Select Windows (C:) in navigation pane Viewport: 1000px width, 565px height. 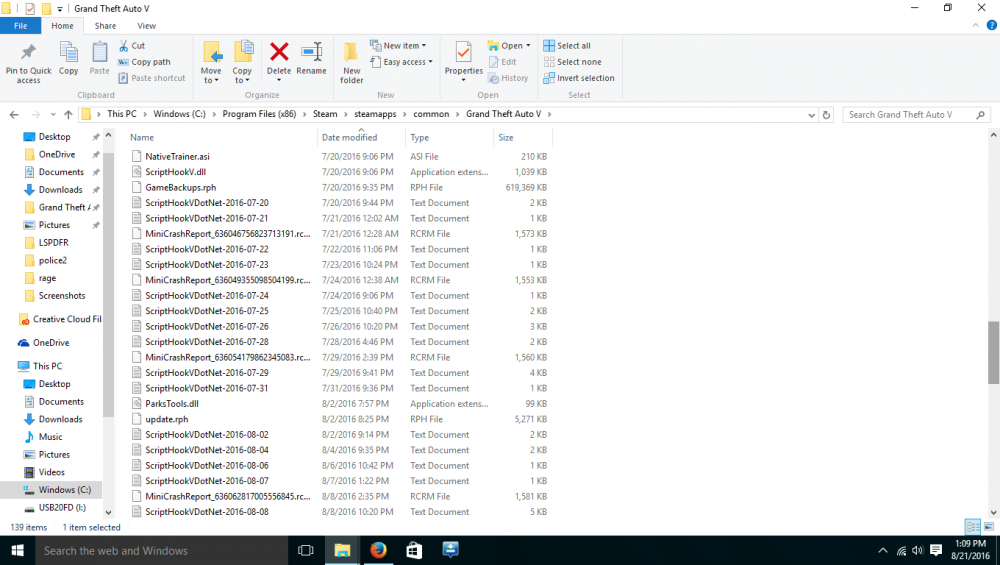[x=64, y=490]
